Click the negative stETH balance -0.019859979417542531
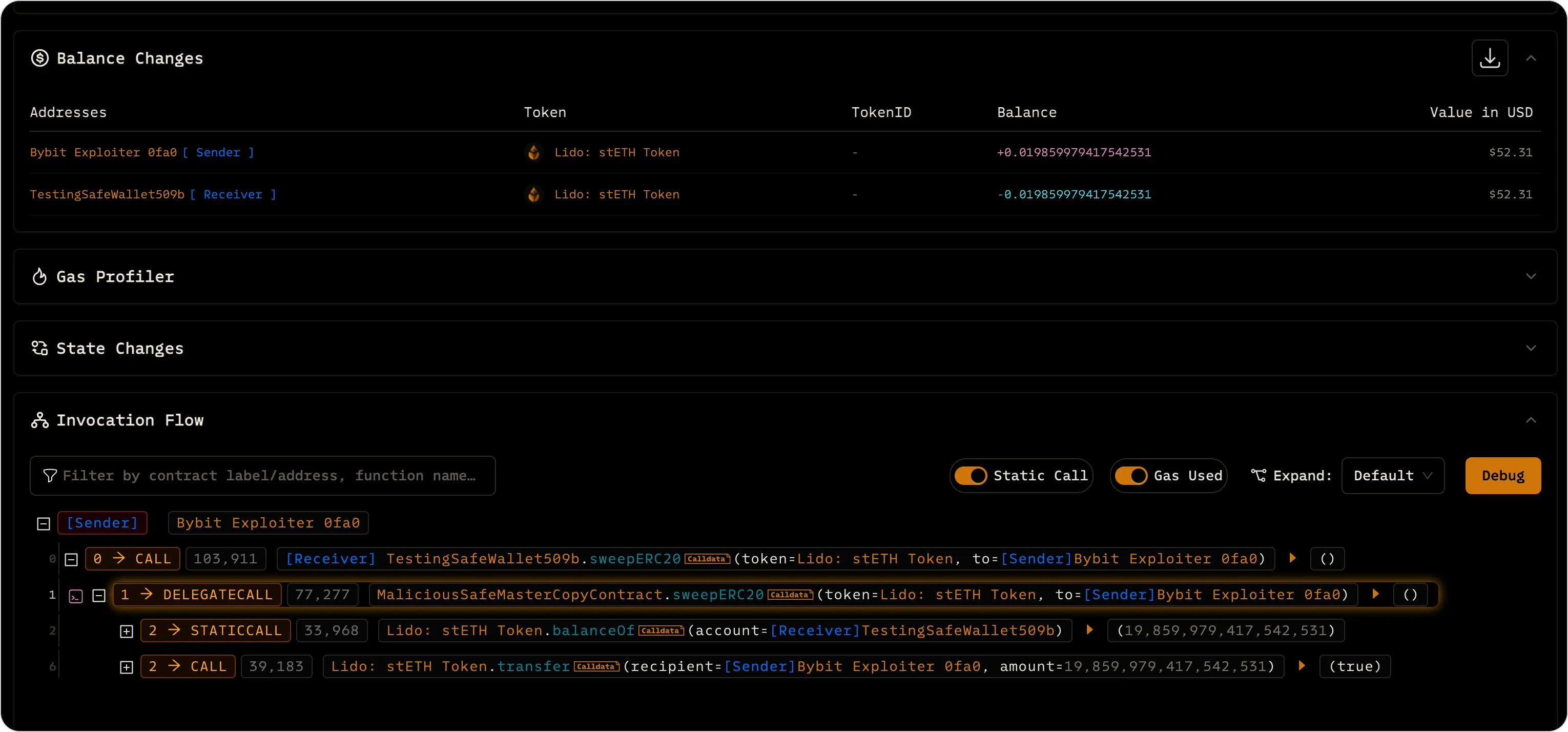 1074,194
